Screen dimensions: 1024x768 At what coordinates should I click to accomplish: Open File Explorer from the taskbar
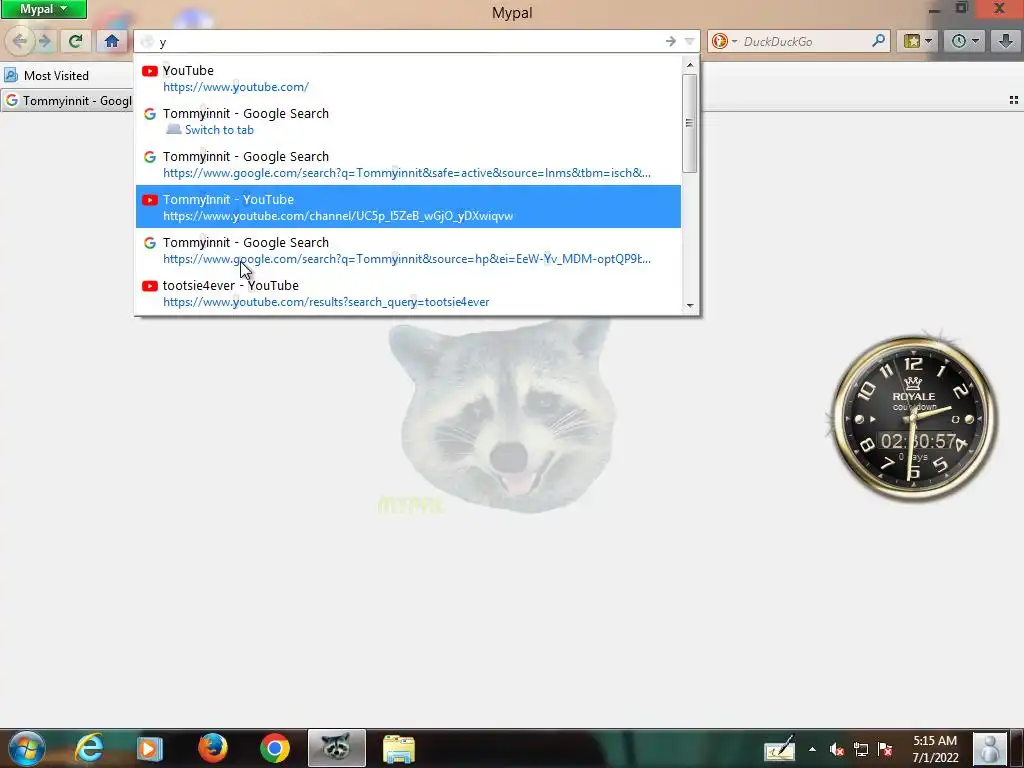[x=398, y=748]
